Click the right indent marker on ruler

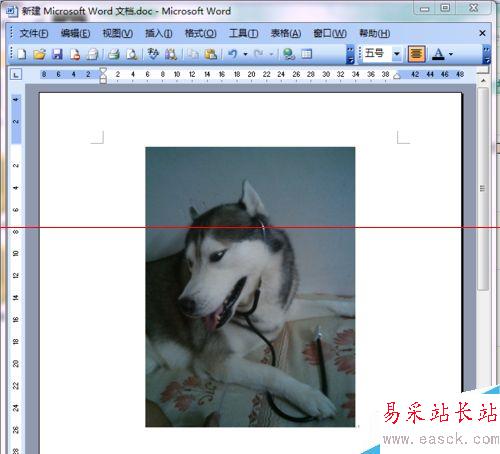click(397, 76)
